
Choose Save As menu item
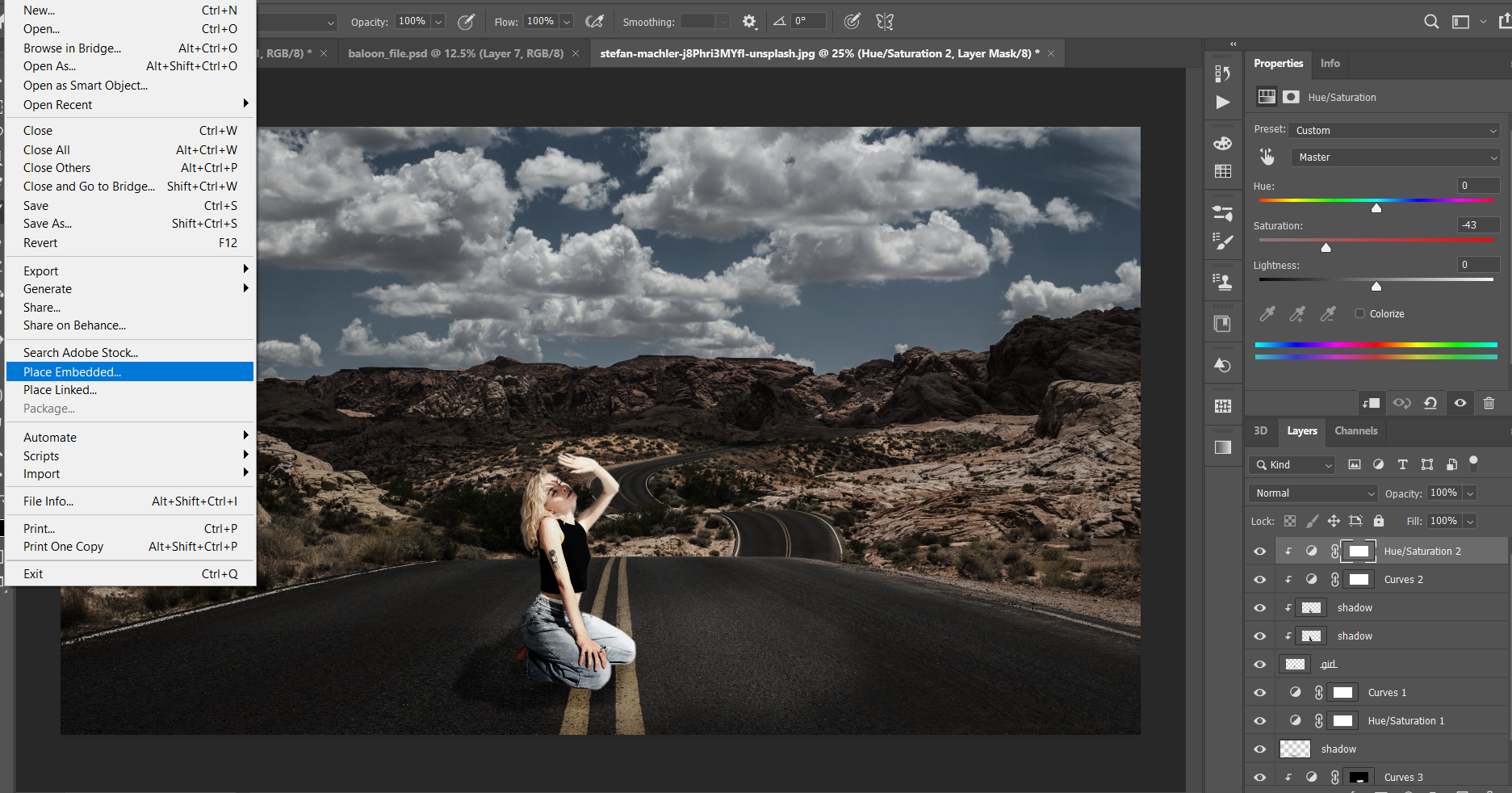130,223
